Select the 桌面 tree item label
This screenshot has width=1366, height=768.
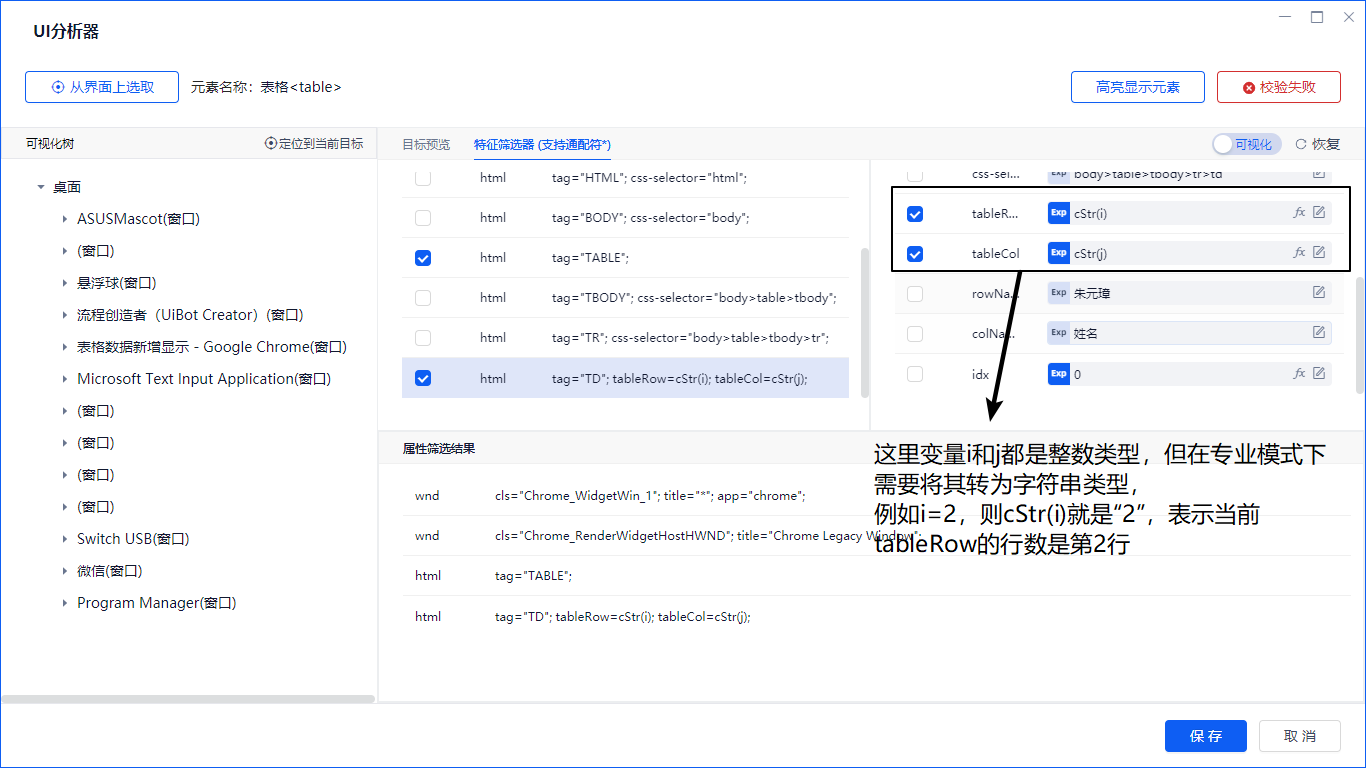pos(67,187)
